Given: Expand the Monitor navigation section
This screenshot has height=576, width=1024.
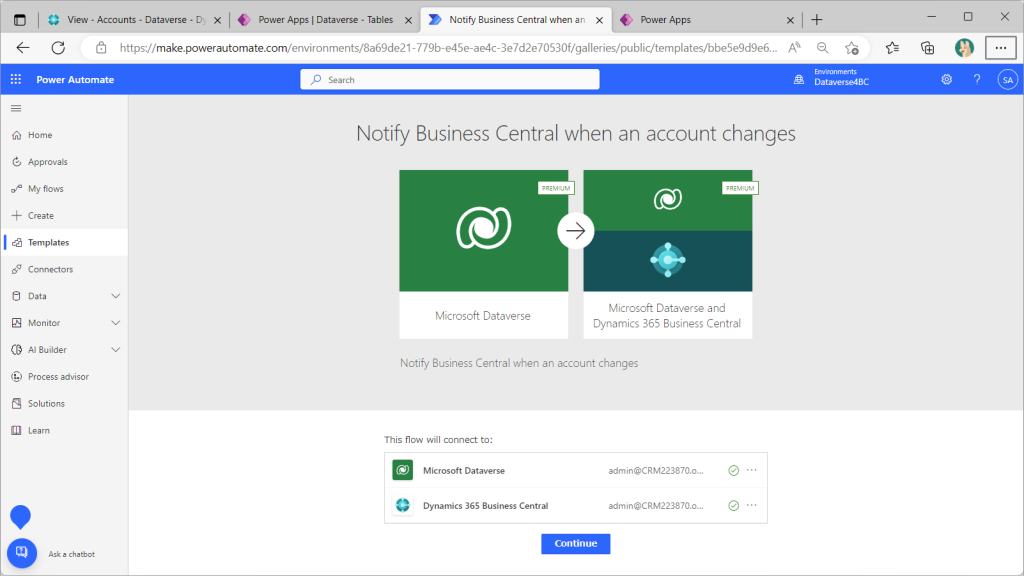Looking at the screenshot, I should coord(116,323).
